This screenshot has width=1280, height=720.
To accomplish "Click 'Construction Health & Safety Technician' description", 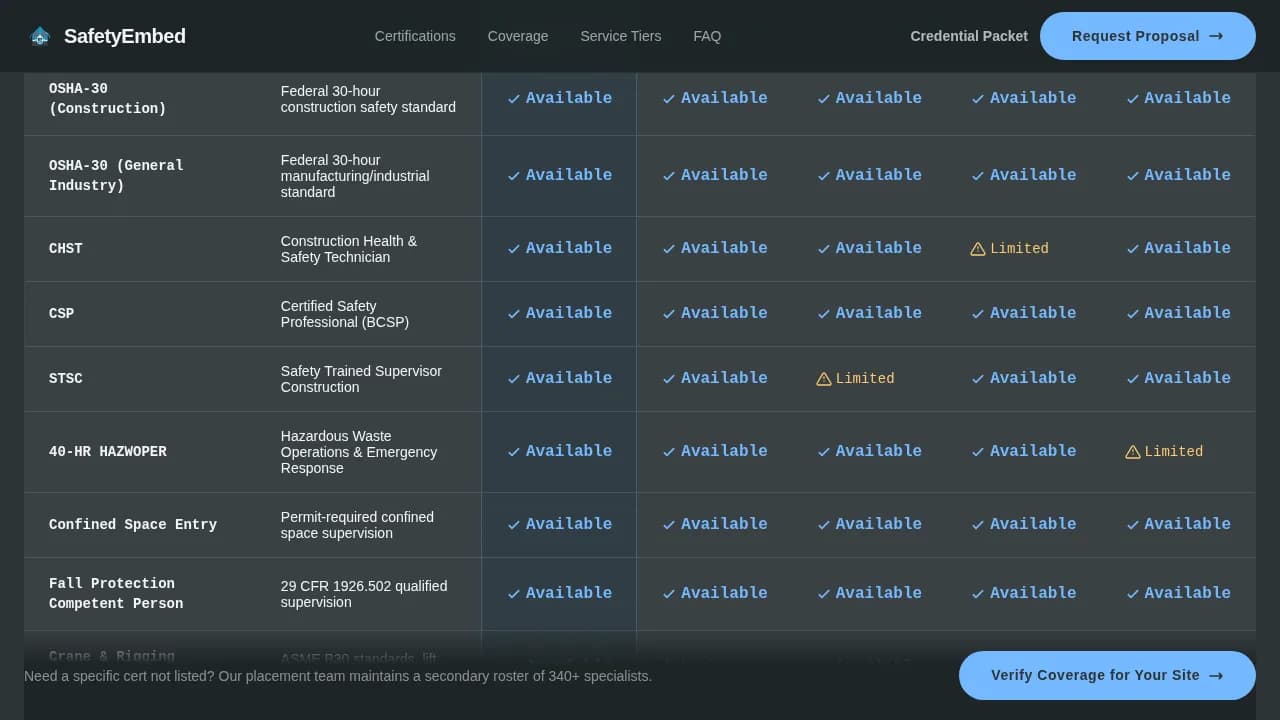I will (x=349, y=249).
